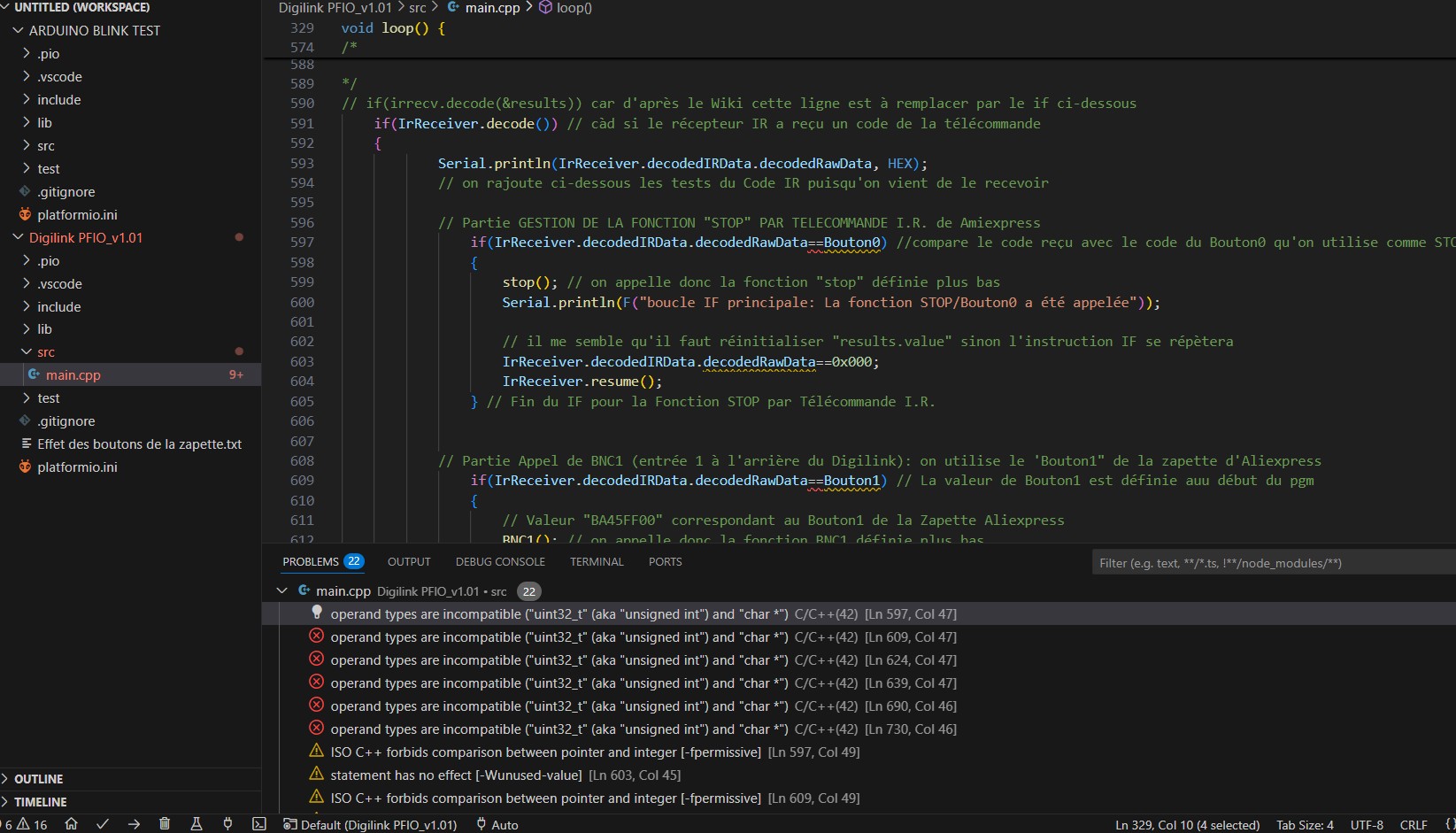This screenshot has height=833, width=1456.
Task: Open the PlatformIO Serial Monitor plug icon
Action: [x=227, y=824]
